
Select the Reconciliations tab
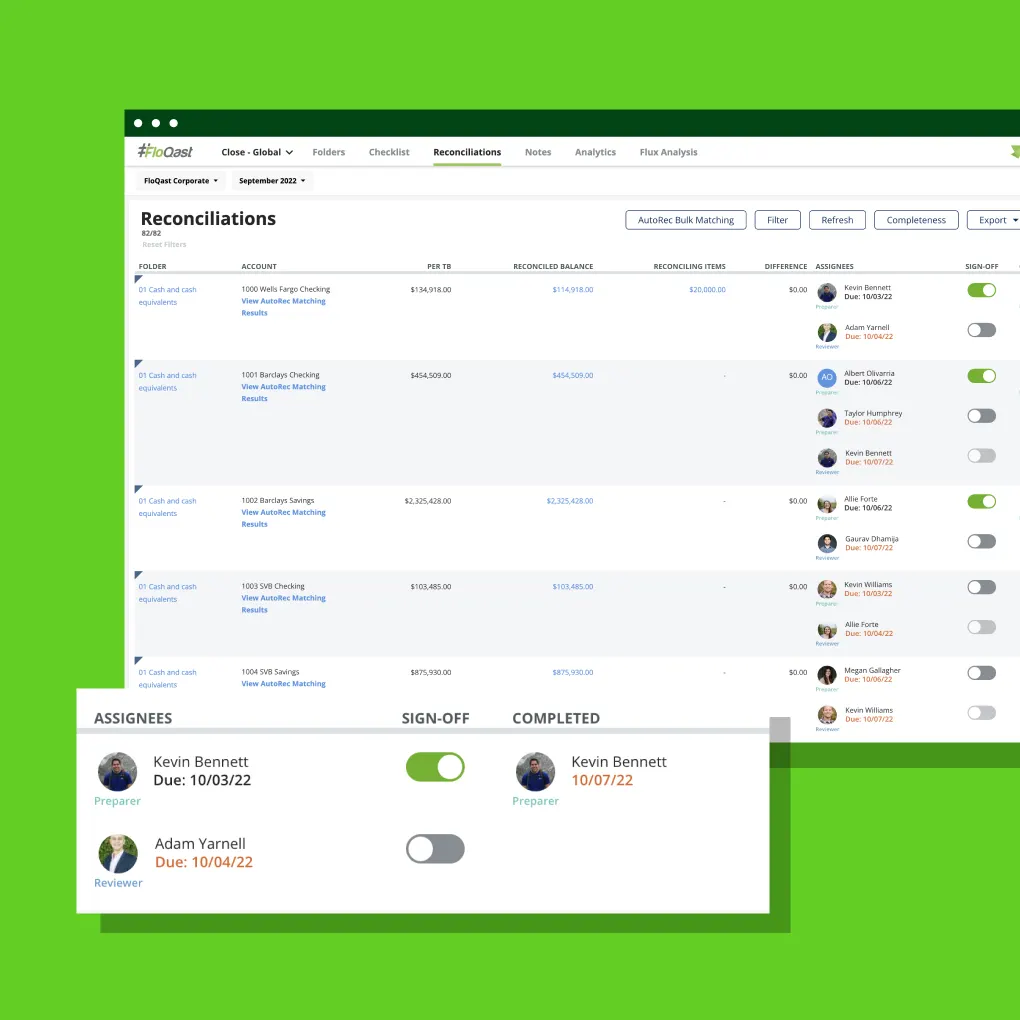click(467, 152)
